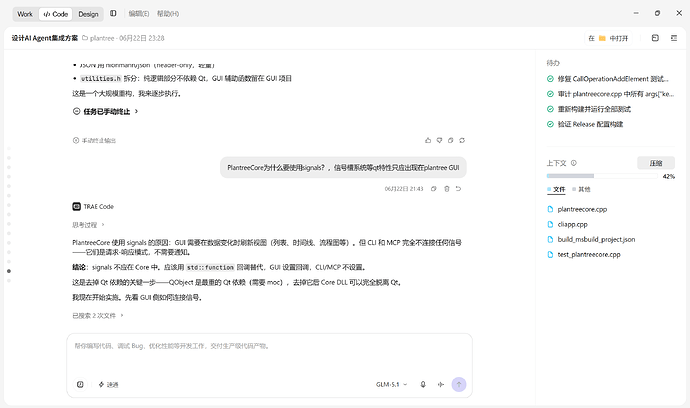Open the GLM-5.1 model dropdown

point(391,385)
